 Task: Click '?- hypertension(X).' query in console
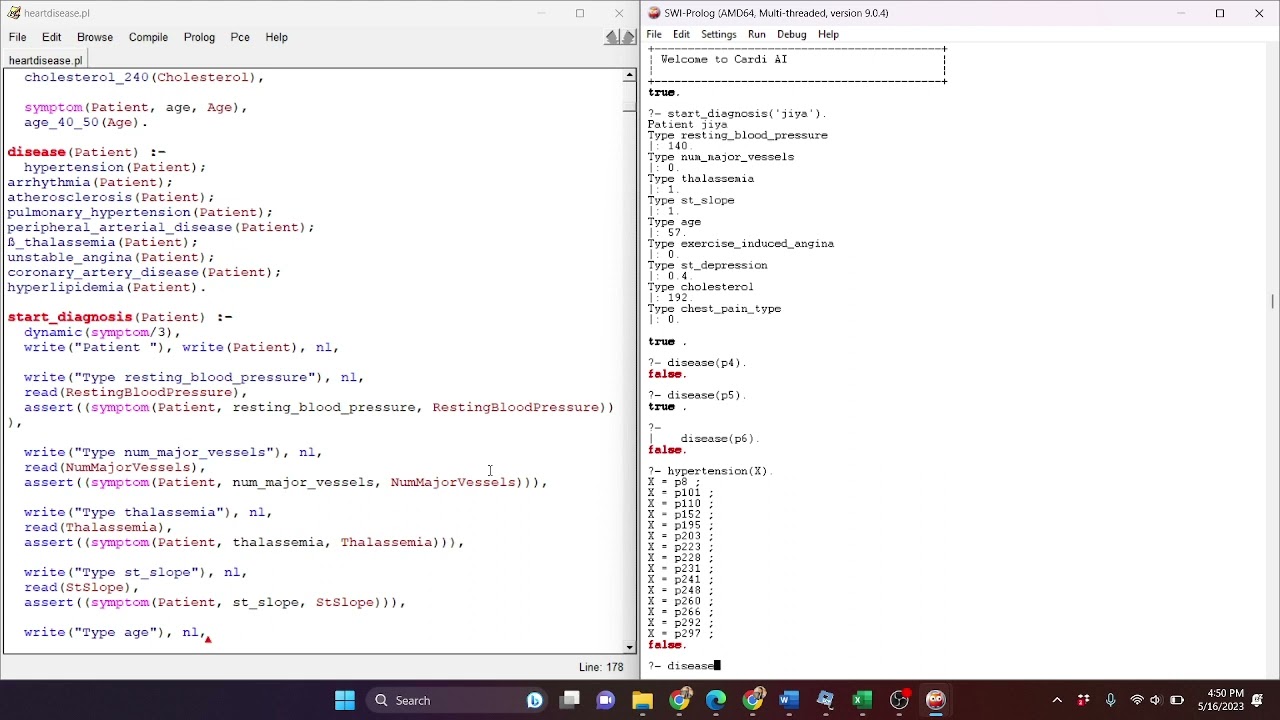point(710,471)
